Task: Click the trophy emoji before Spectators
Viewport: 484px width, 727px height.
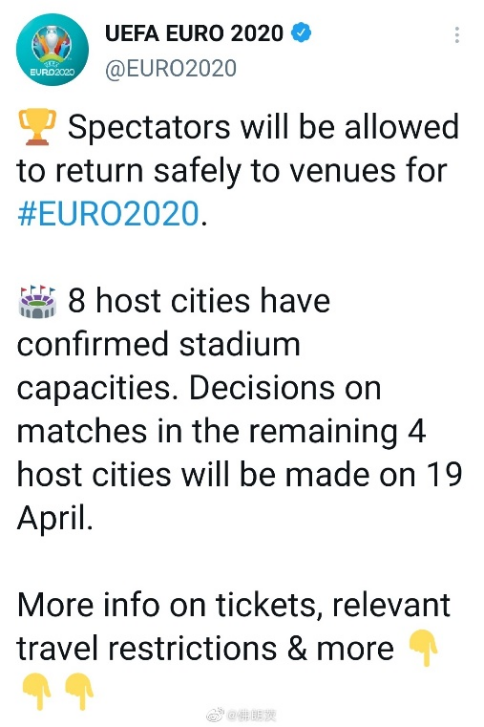Action: pyautogui.click(x=37, y=127)
